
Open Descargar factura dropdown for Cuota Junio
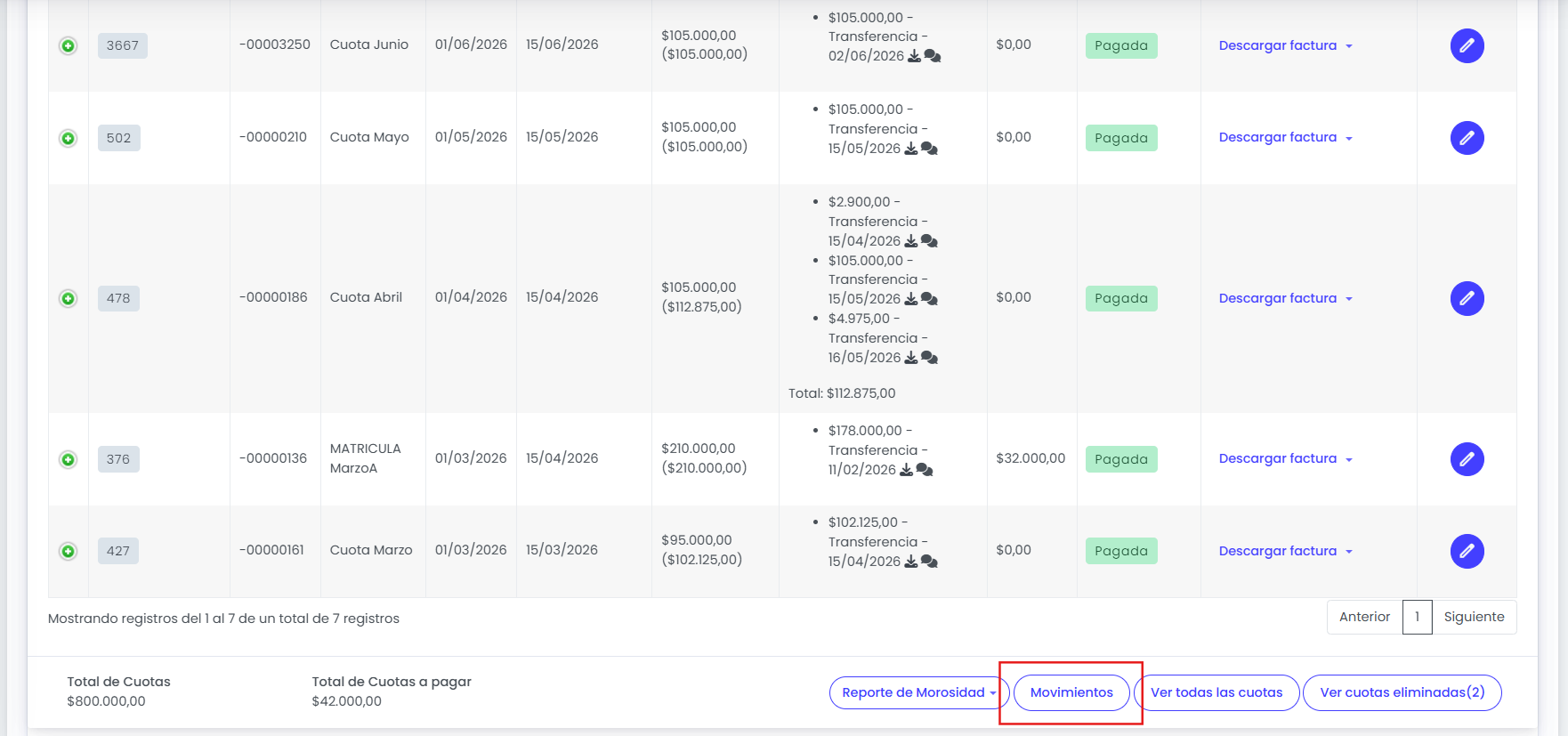click(1285, 45)
